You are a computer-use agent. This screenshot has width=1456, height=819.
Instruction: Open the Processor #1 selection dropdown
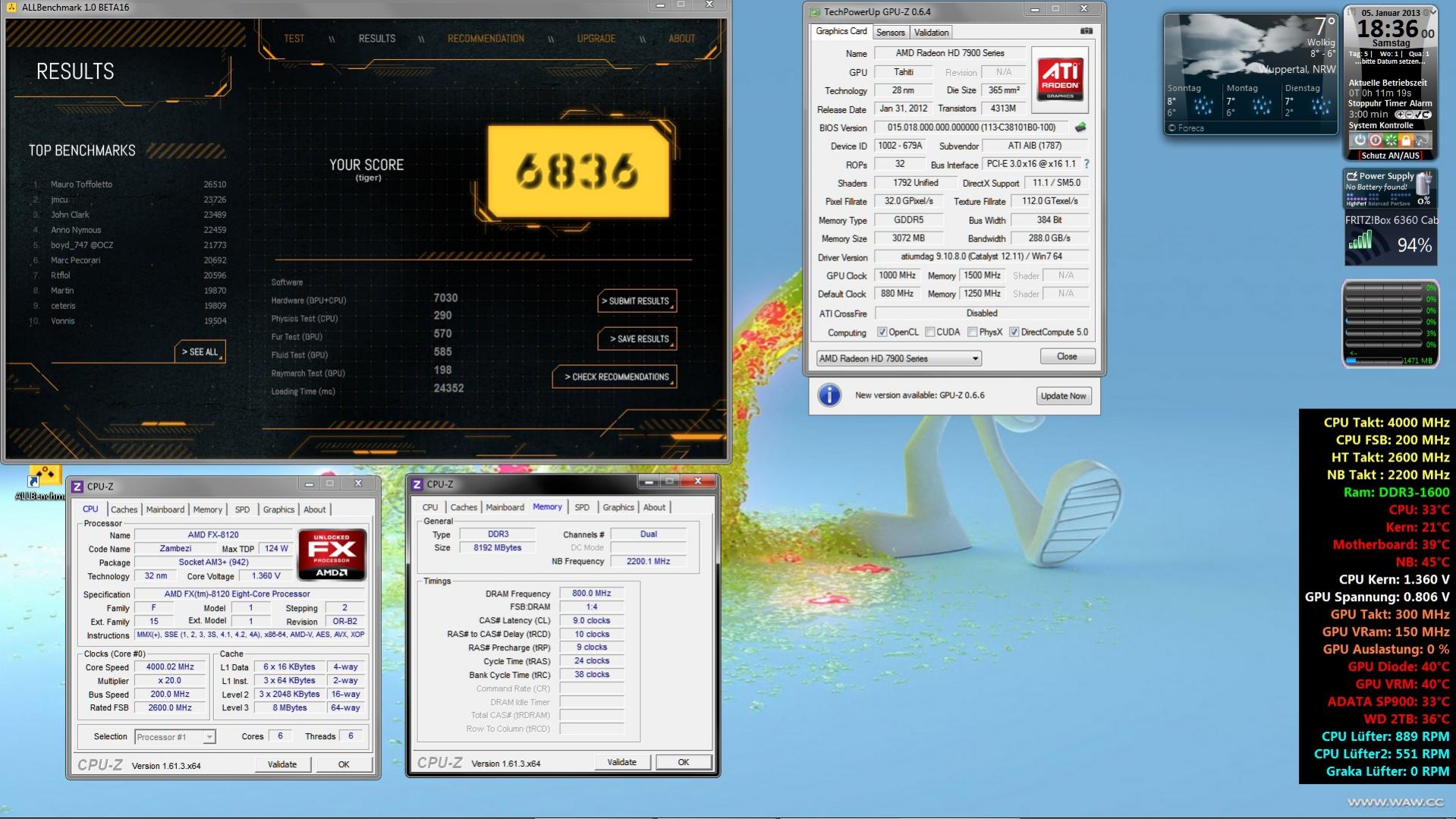point(175,737)
